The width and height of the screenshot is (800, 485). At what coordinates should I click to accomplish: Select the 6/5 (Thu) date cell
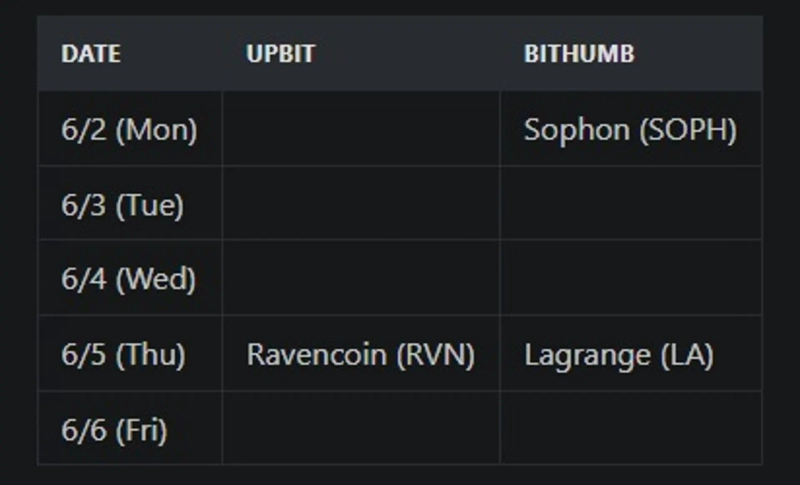pyautogui.click(x=123, y=355)
